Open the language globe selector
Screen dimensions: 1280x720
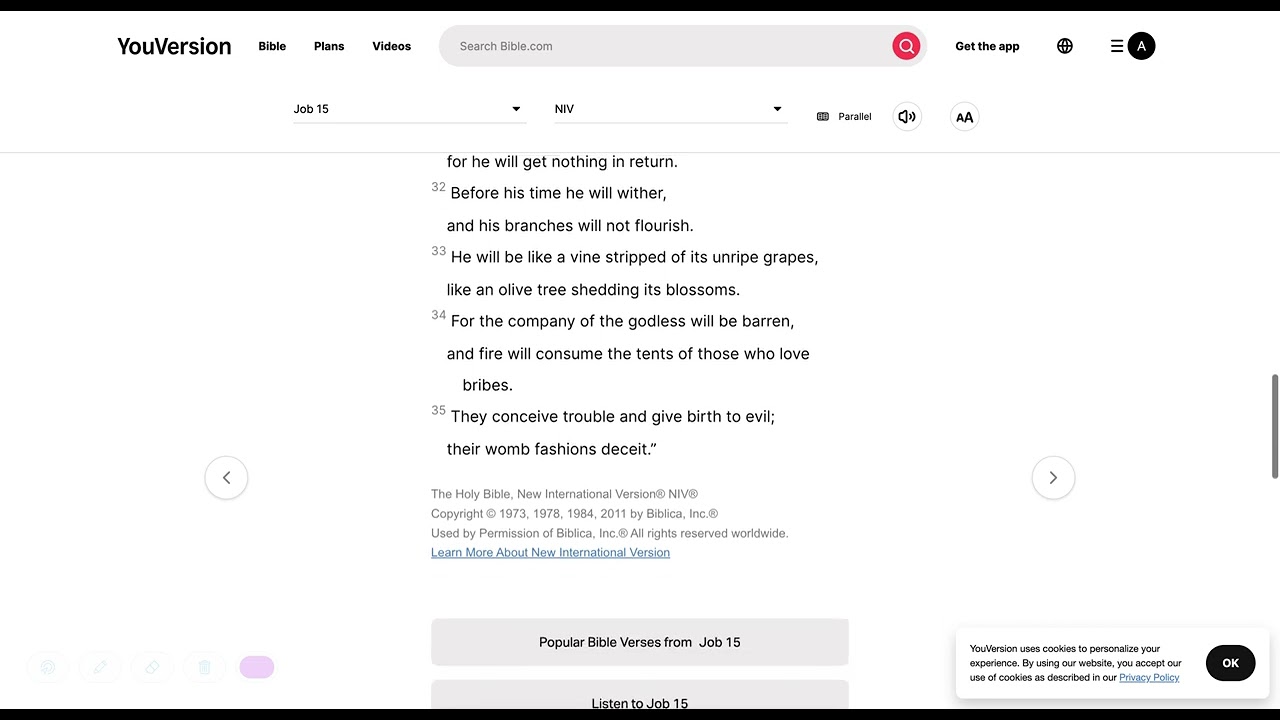[1065, 46]
